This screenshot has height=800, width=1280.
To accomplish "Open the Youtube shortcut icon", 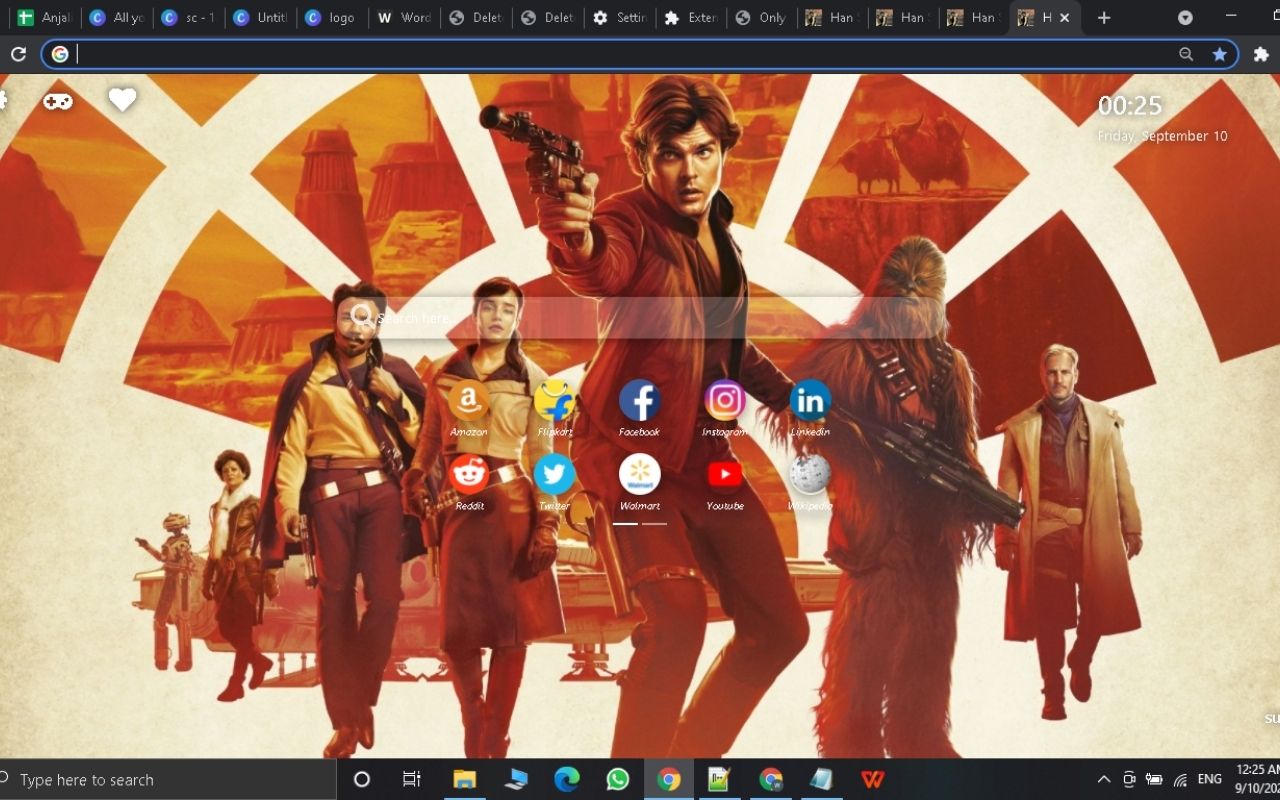I will [725, 474].
